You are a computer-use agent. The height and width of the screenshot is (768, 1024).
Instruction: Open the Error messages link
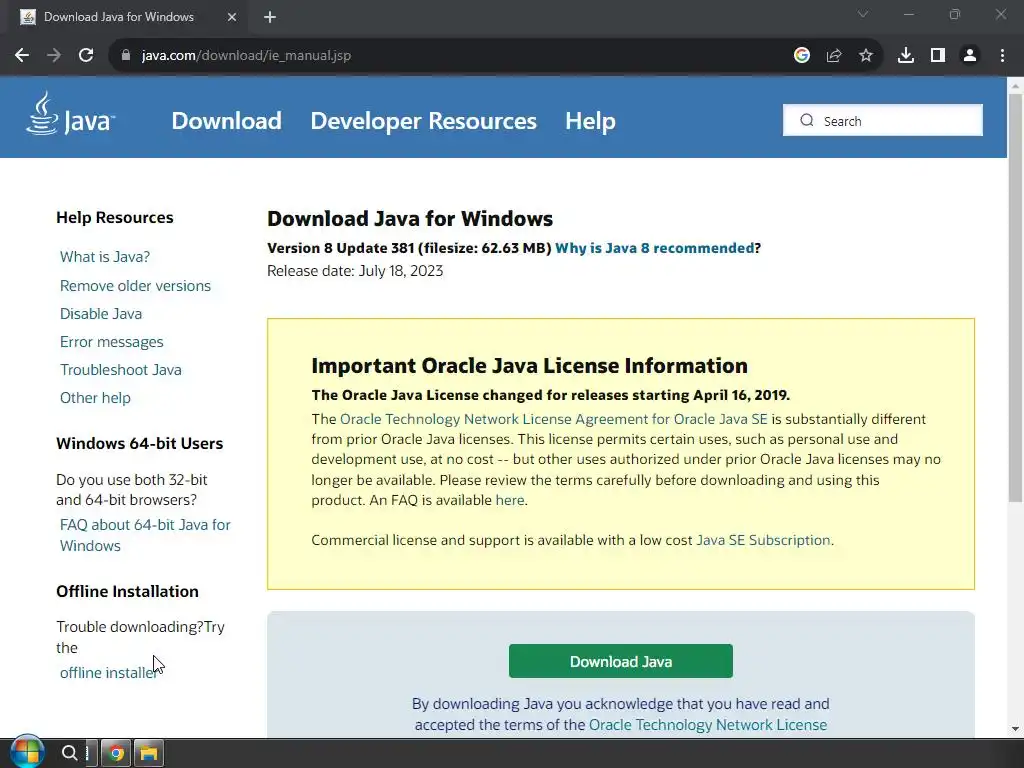112,342
